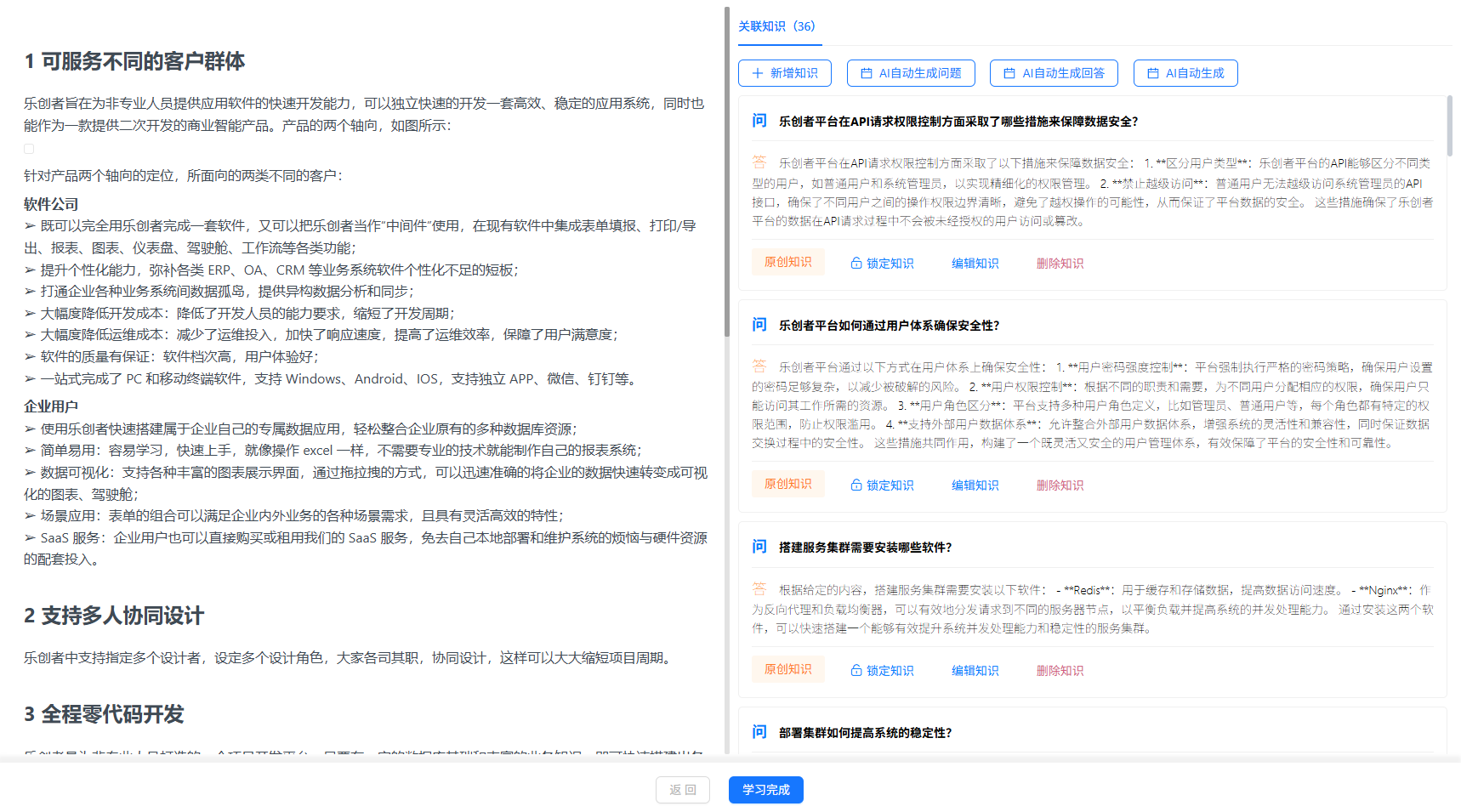
Task: Click the broken image placeholder in document
Action: 29,149
